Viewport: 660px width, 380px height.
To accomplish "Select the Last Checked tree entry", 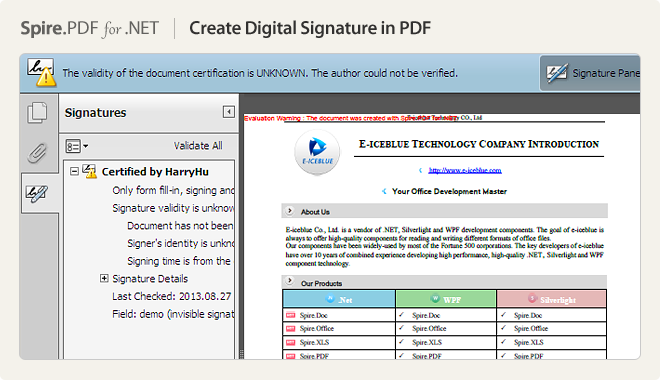I will 172,296.
